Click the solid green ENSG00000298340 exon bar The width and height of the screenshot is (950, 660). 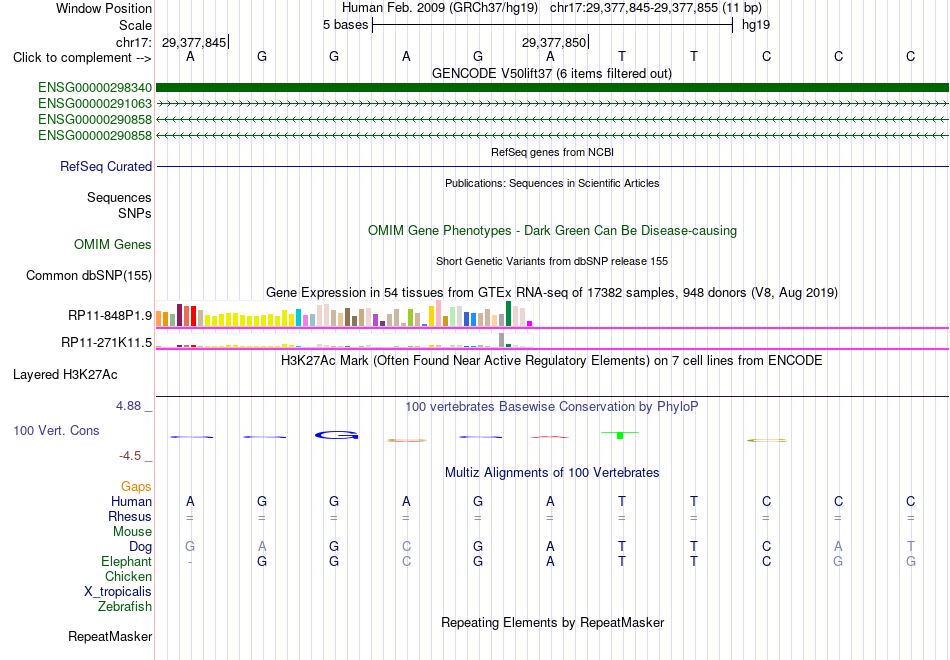[553, 88]
